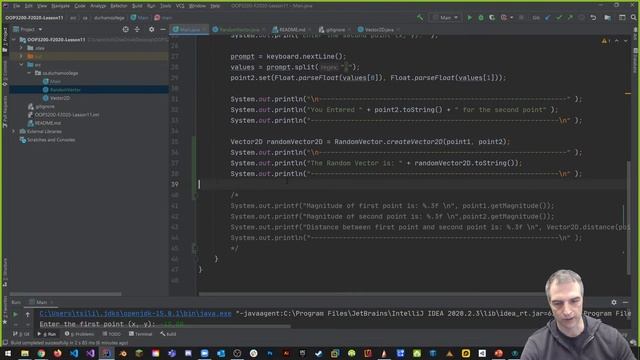Click the editor warnings indicator icon

[604, 41]
